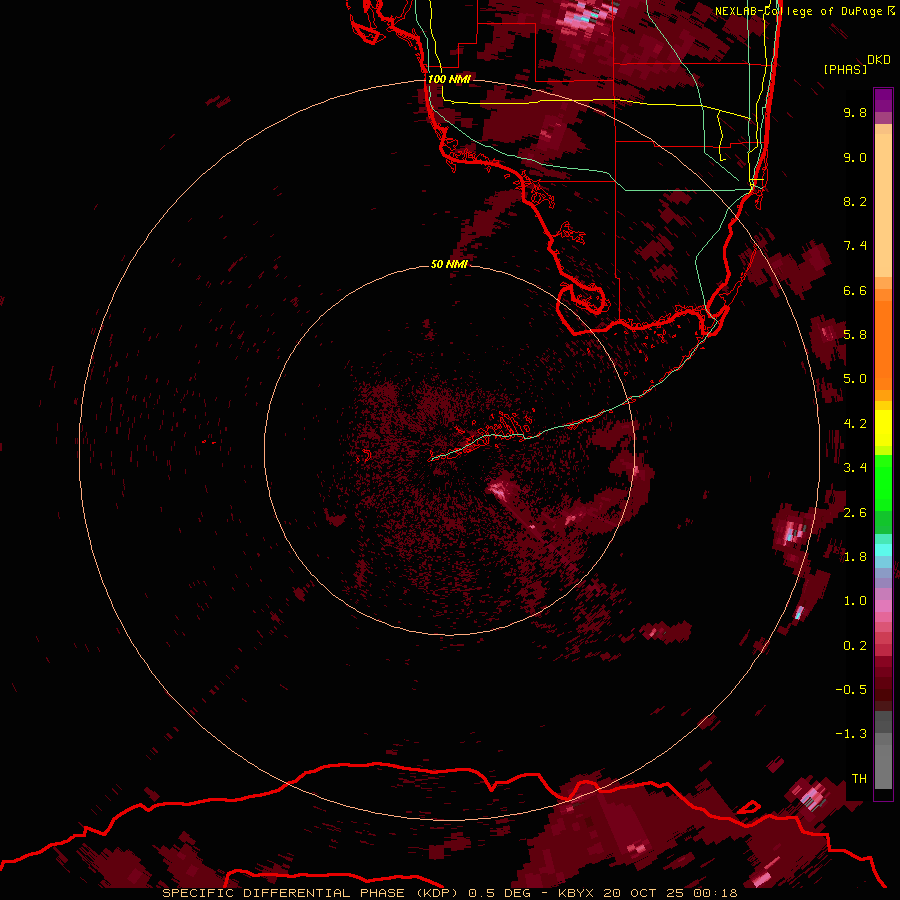Click the cyan segment of the color bar
Viewport: 900px width, 900px height.
point(883,550)
